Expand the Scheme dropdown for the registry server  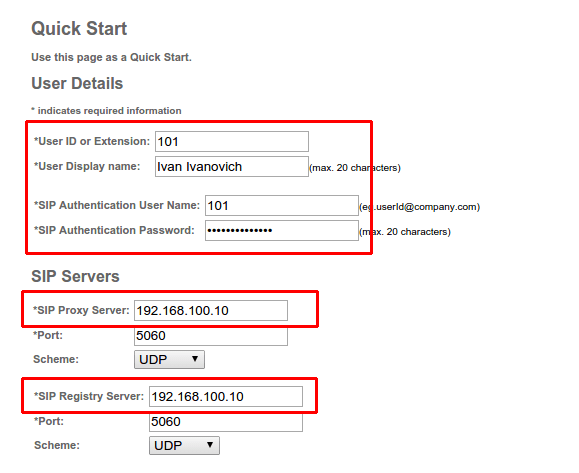coord(184,446)
